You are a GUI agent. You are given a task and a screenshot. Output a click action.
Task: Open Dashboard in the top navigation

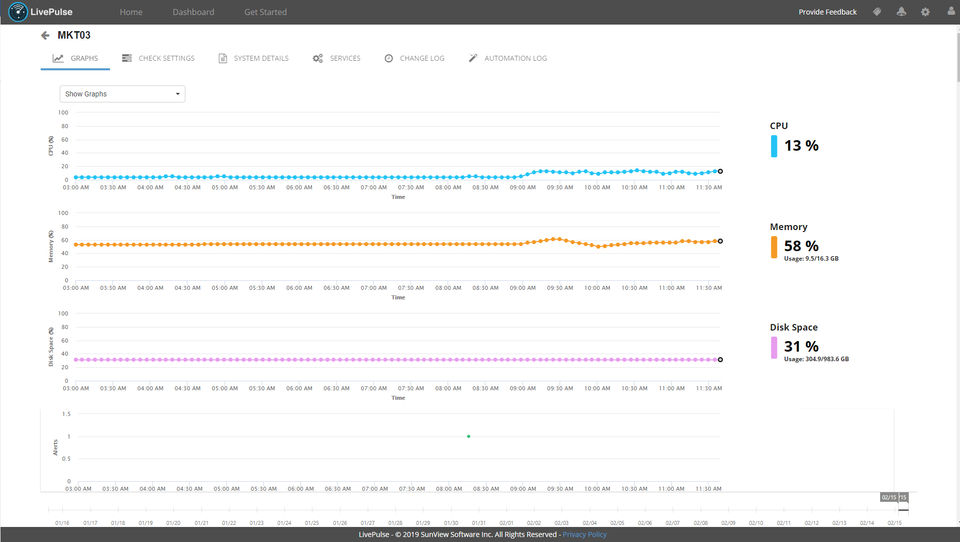(x=193, y=12)
